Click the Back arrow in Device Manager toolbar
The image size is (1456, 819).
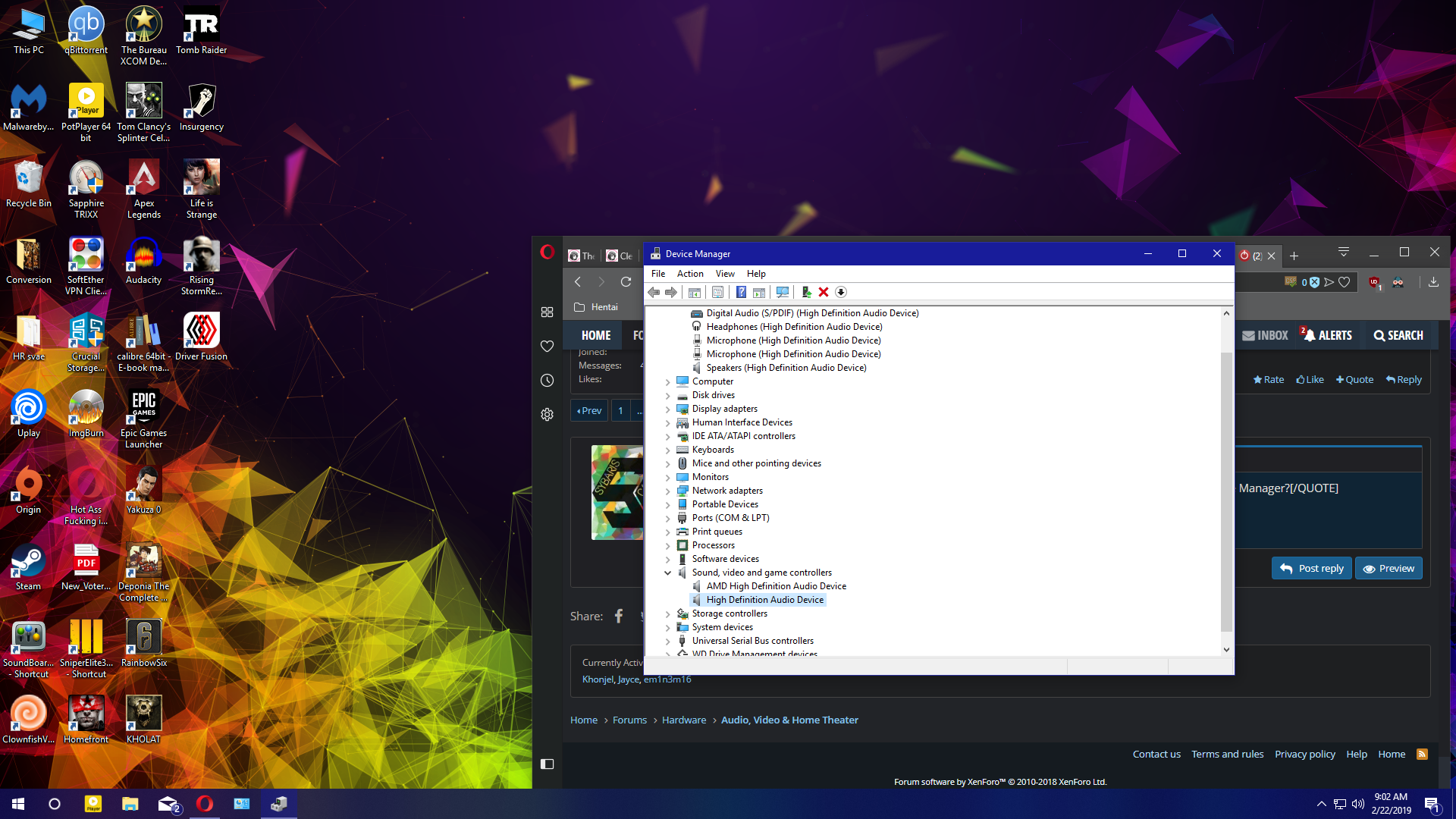pos(653,293)
